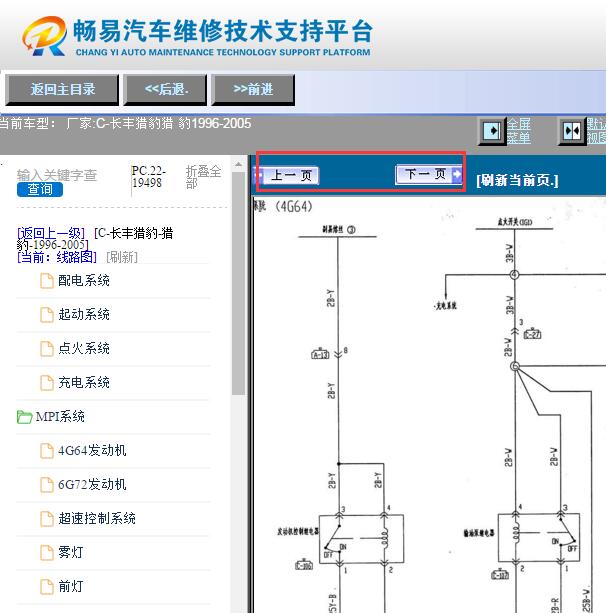Click the page icon beside 雾灯

[47, 553]
